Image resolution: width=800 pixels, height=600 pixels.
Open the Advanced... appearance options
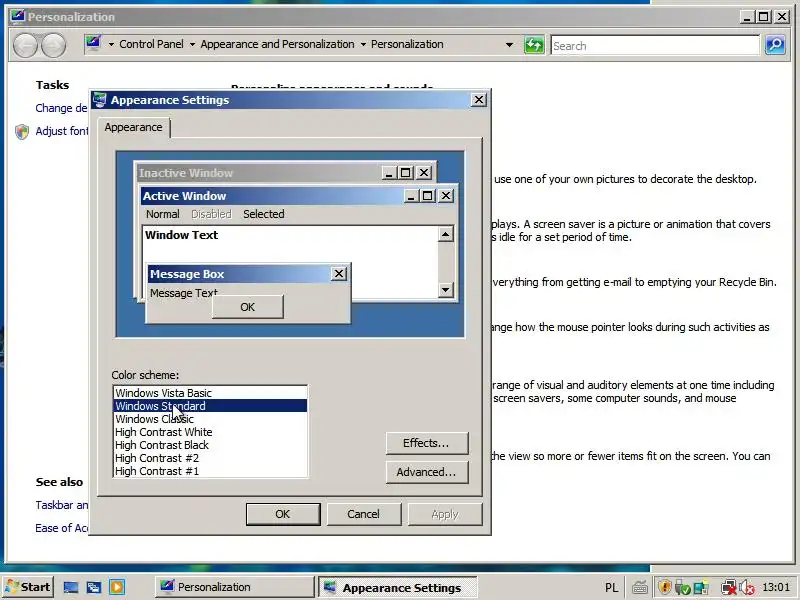427,472
